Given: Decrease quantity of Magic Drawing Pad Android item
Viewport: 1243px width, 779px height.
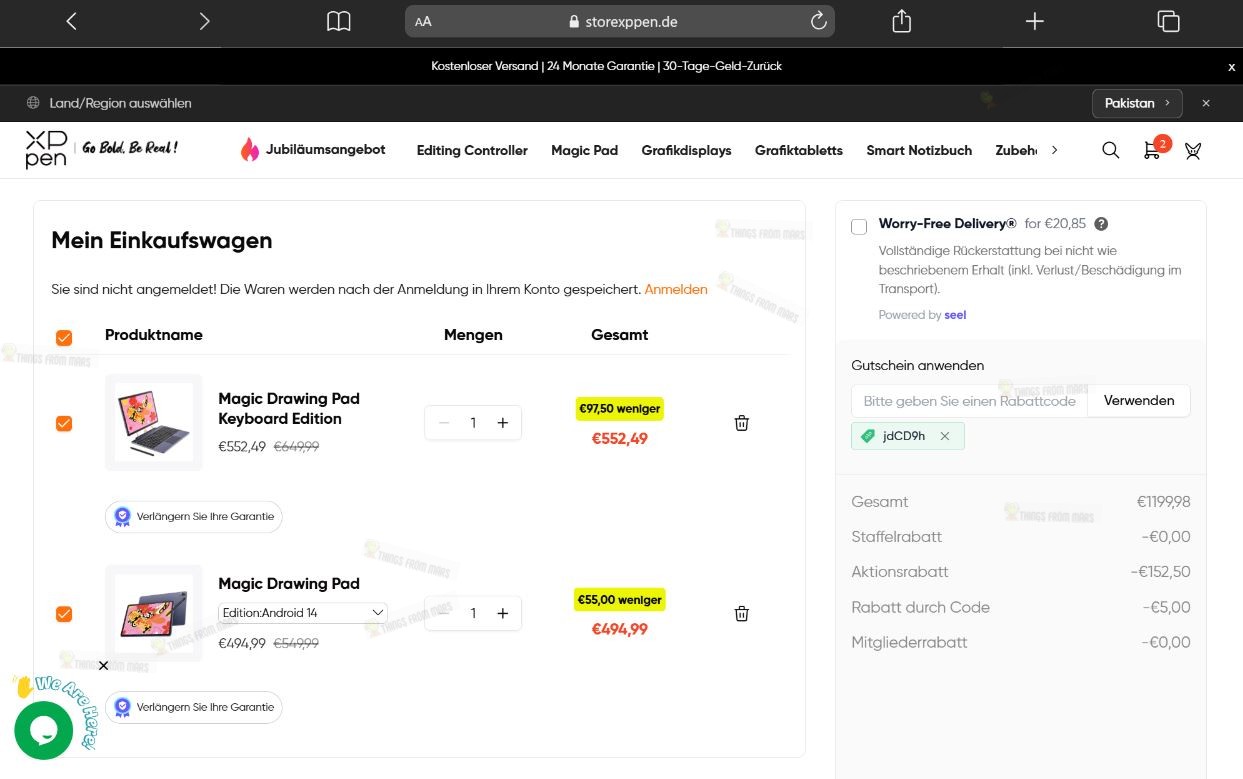Looking at the screenshot, I should click(x=444, y=613).
